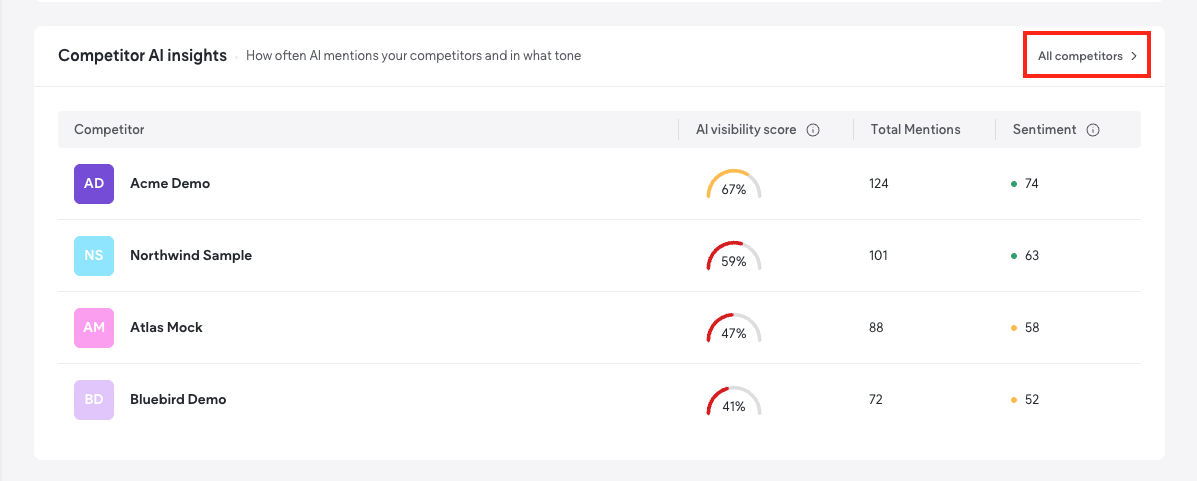Open the Bluebird Demo competitor row
Viewport: 1197px width, 481px height.
(x=599, y=399)
